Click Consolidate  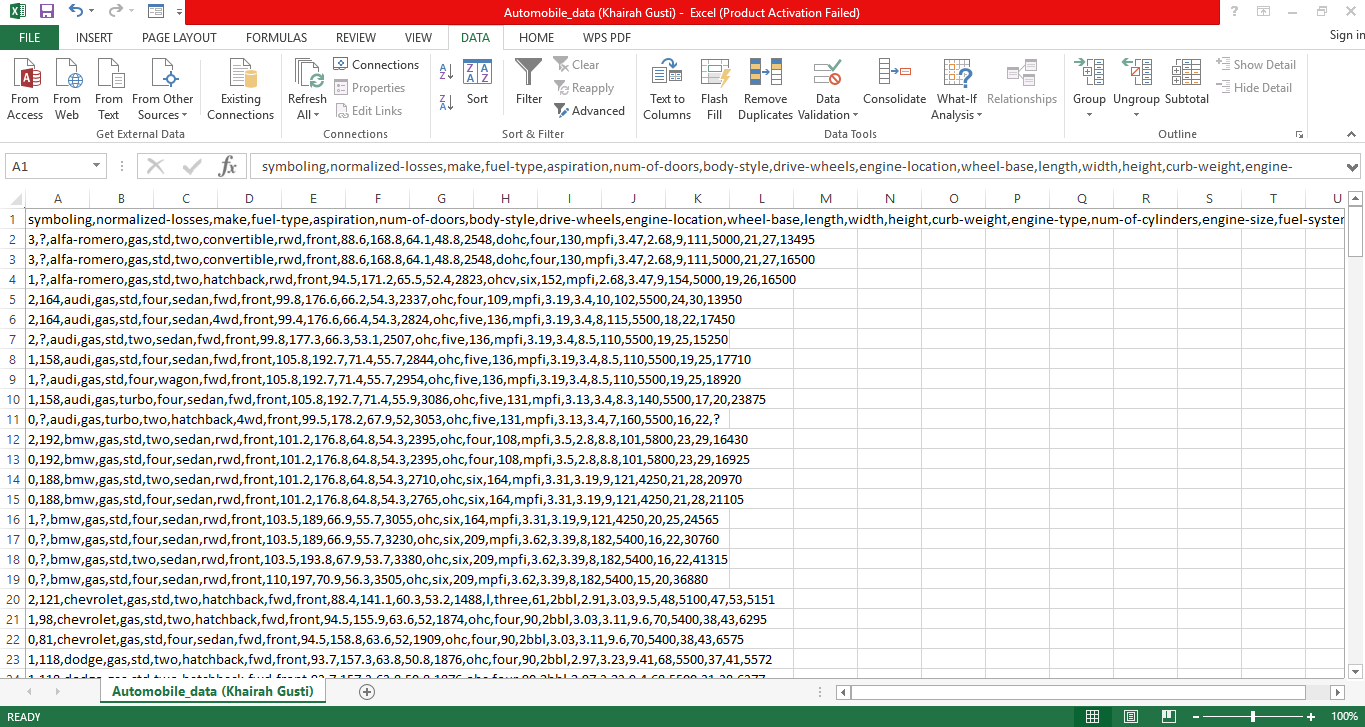click(x=894, y=82)
